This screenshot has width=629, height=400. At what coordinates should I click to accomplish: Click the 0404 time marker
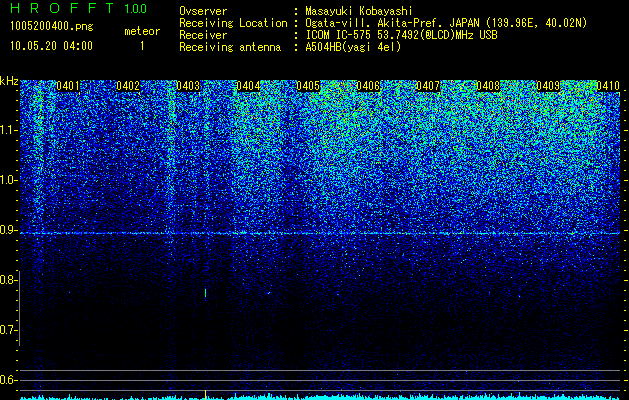(x=248, y=86)
